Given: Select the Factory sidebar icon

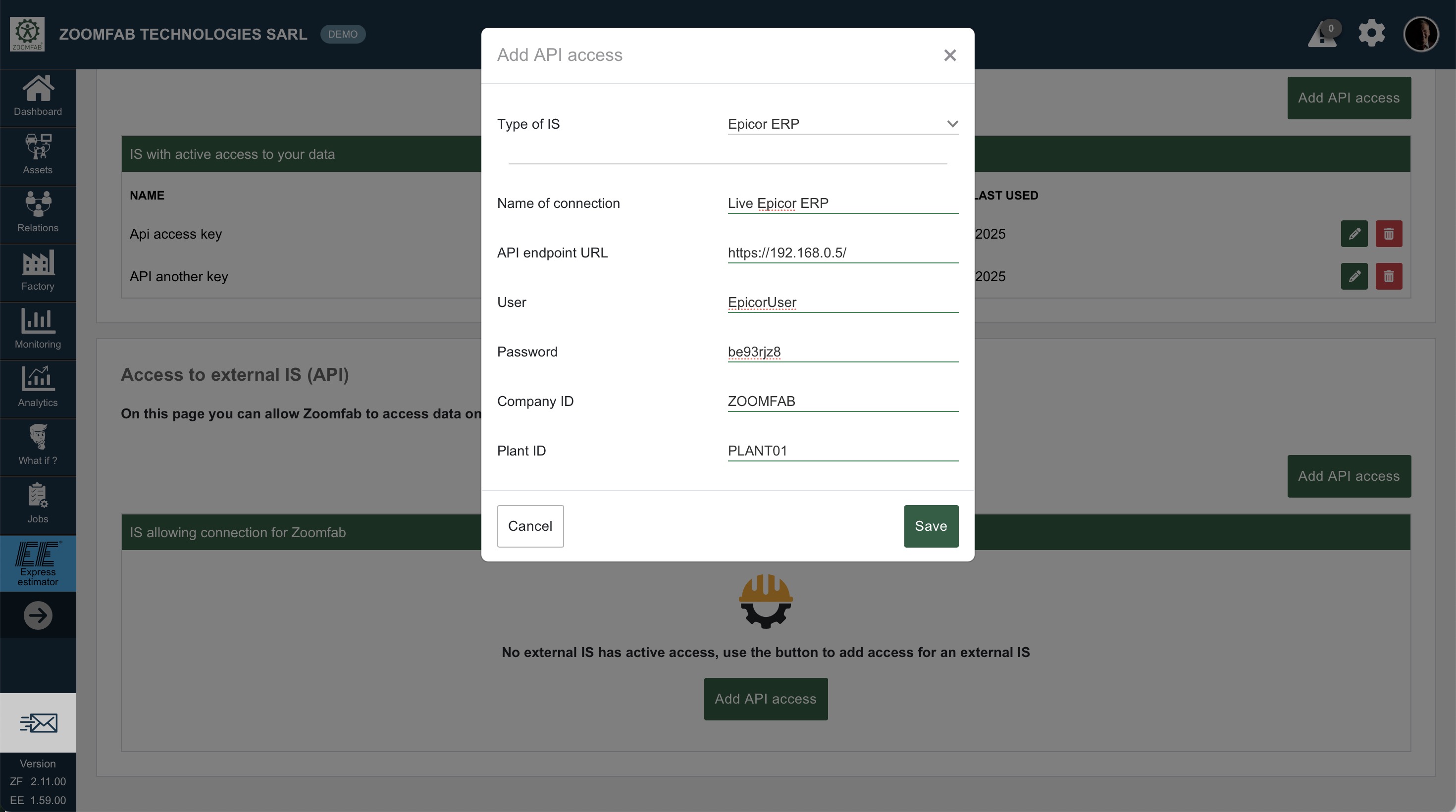Looking at the screenshot, I should pyautogui.click(x=38, y=271).
